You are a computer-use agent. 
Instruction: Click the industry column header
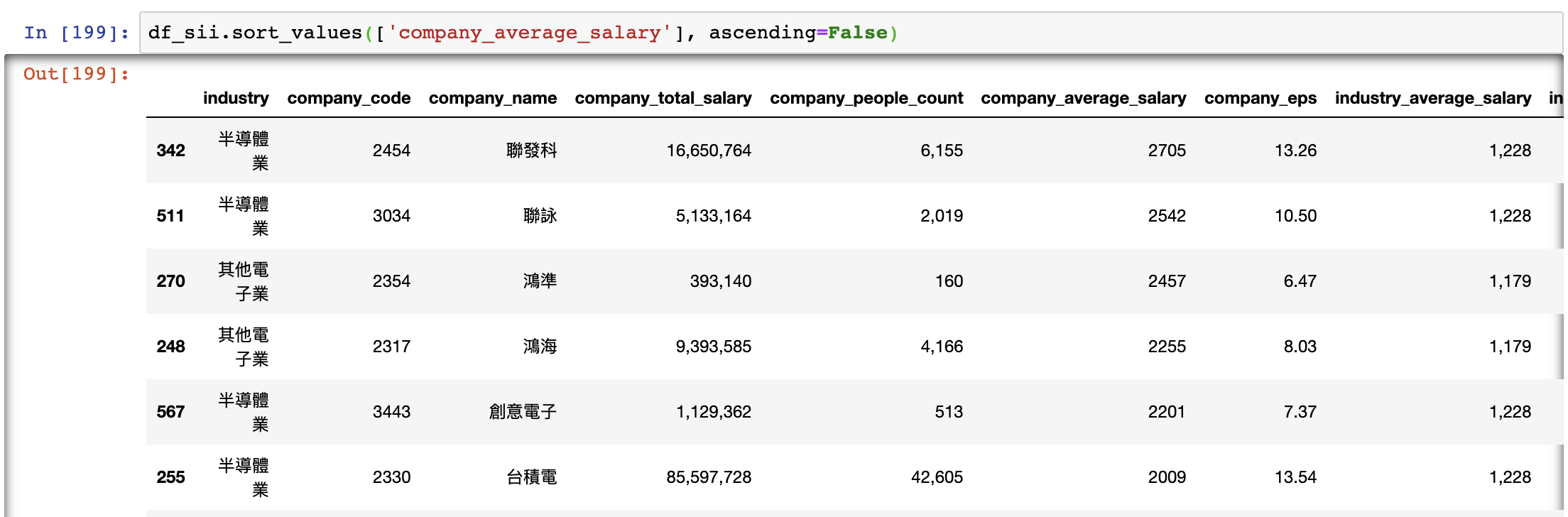(236, 98)
